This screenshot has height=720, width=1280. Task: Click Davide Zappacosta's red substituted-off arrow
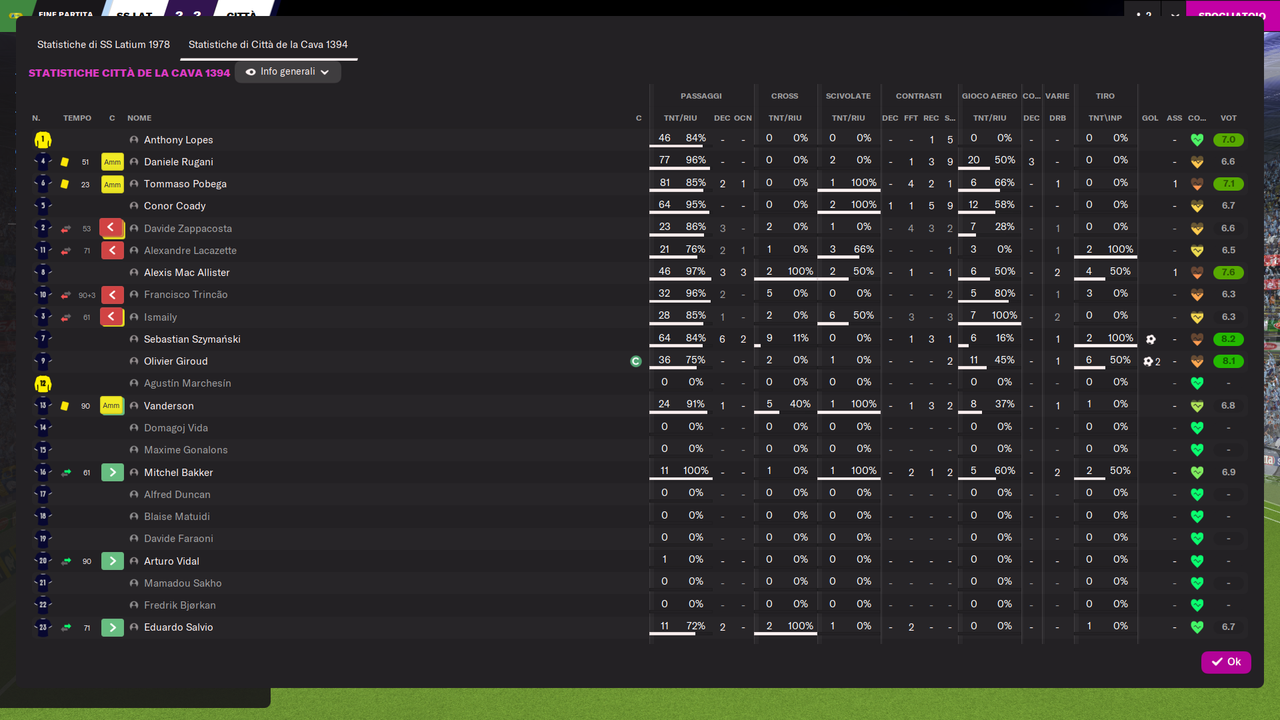click(111, 228)
